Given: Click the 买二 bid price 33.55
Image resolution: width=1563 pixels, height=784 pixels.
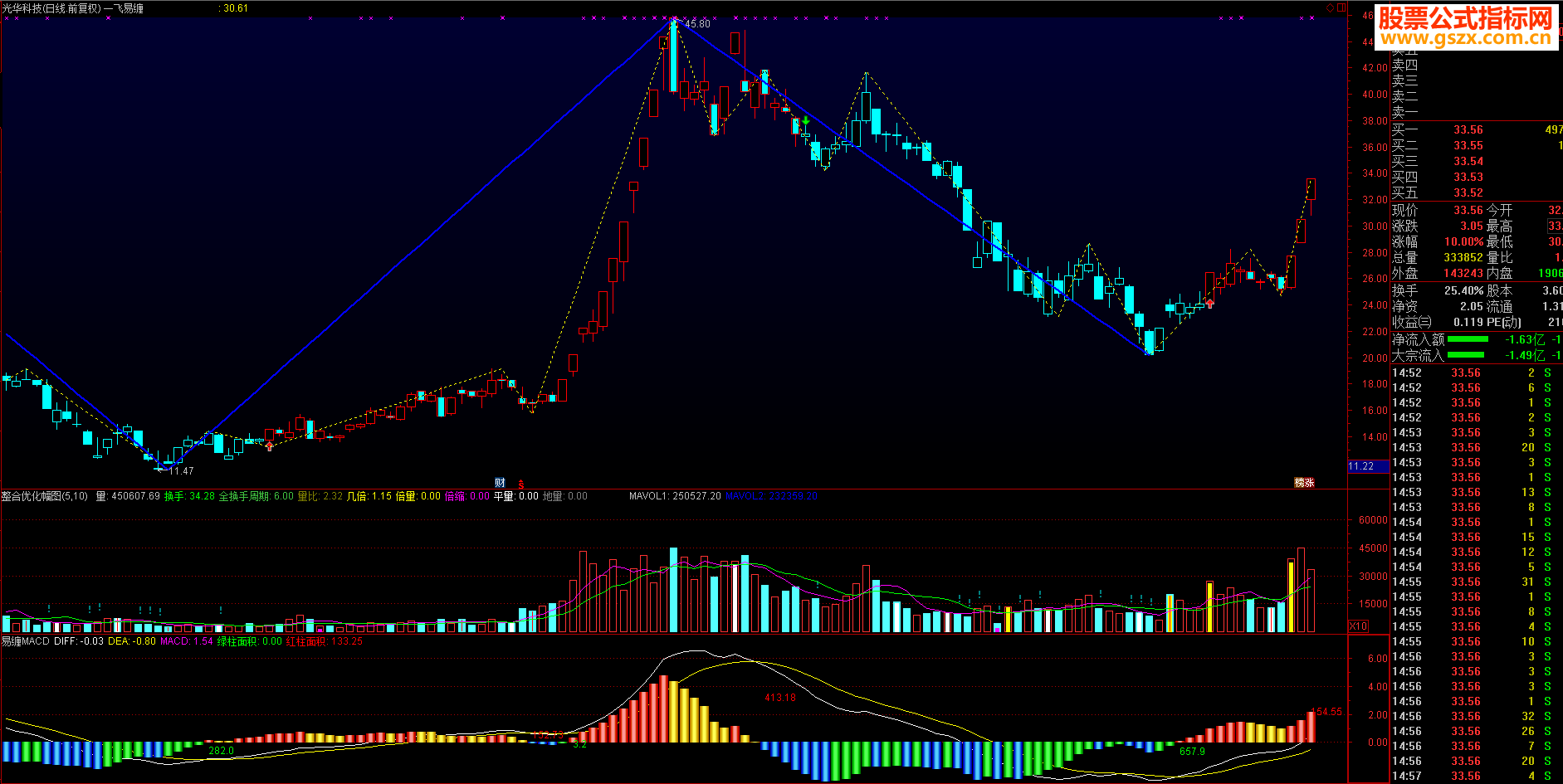Looking at the screenshot, I should click(x=1468, y=145).
